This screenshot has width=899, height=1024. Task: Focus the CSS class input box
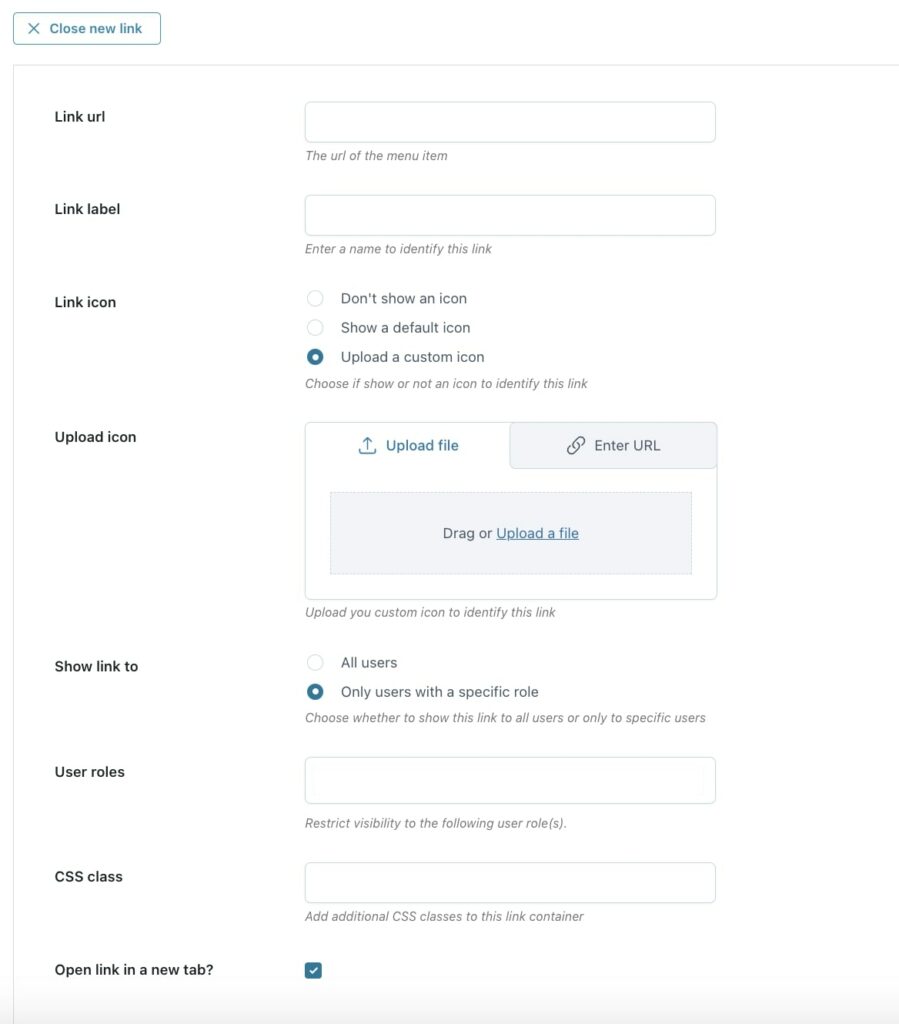(510, 883)
